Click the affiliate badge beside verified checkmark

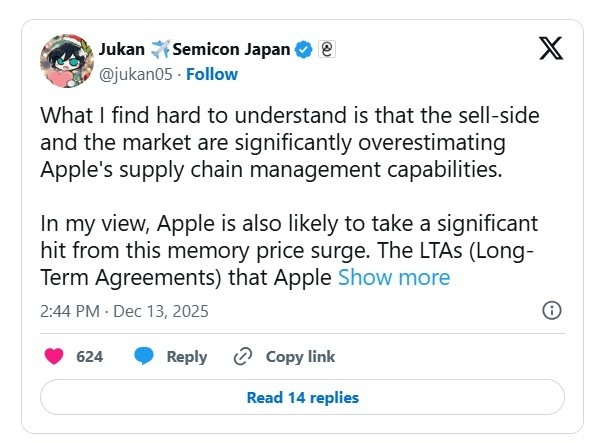tap(326, 49)
